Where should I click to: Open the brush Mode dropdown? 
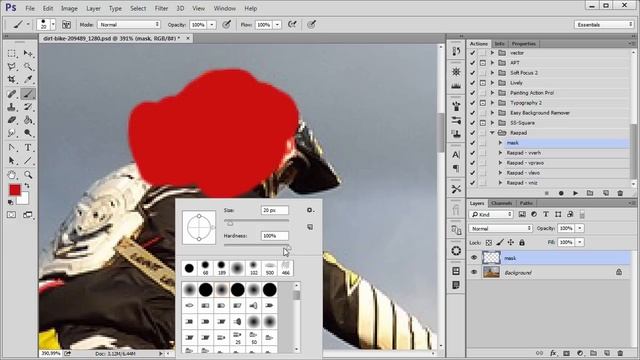pos(129,25)
